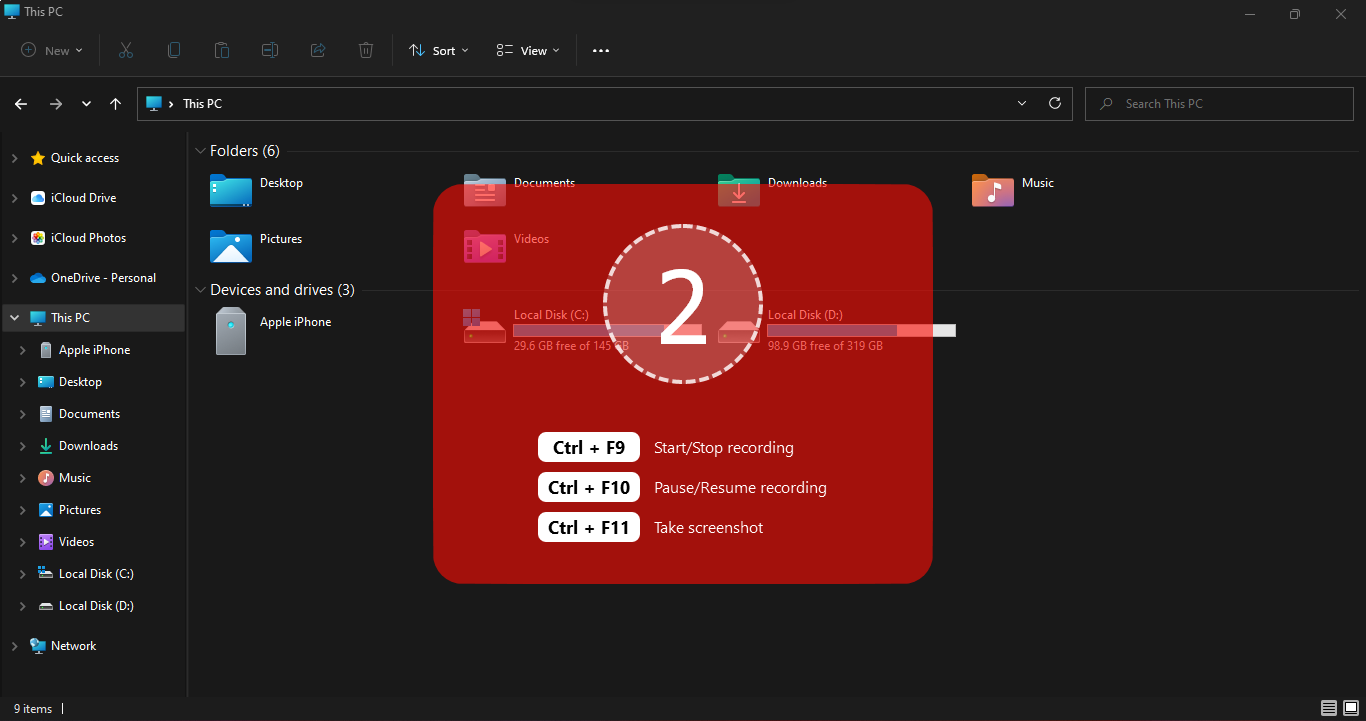
Task: Go forward with the right arrow button
Action: coord(56,104)
